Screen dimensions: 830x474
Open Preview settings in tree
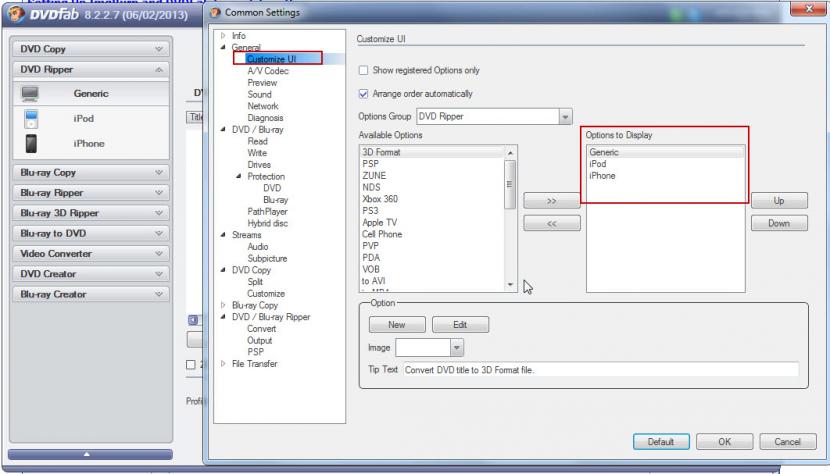(262, 83)
